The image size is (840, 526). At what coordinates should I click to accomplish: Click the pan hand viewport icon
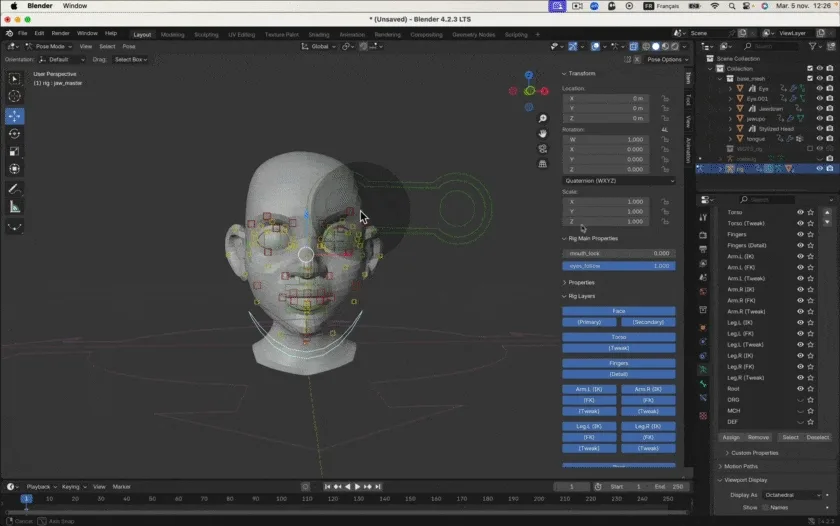click(x=543, y=133)
